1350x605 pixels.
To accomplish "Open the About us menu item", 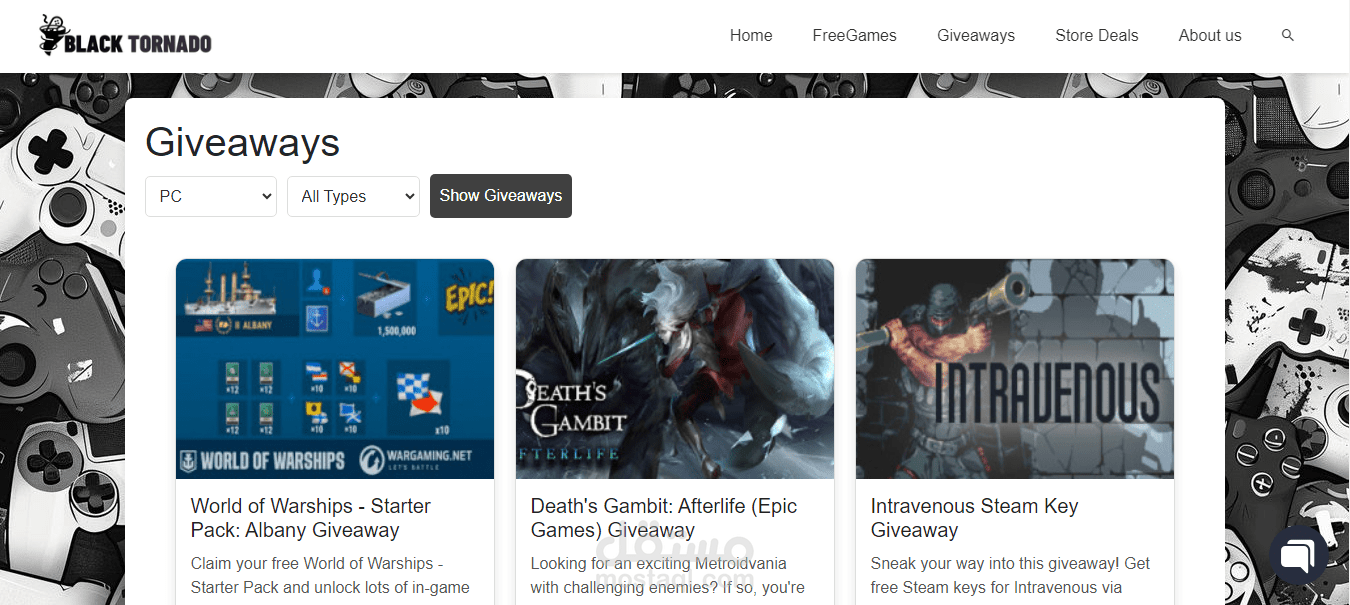I will point(1209,35).
